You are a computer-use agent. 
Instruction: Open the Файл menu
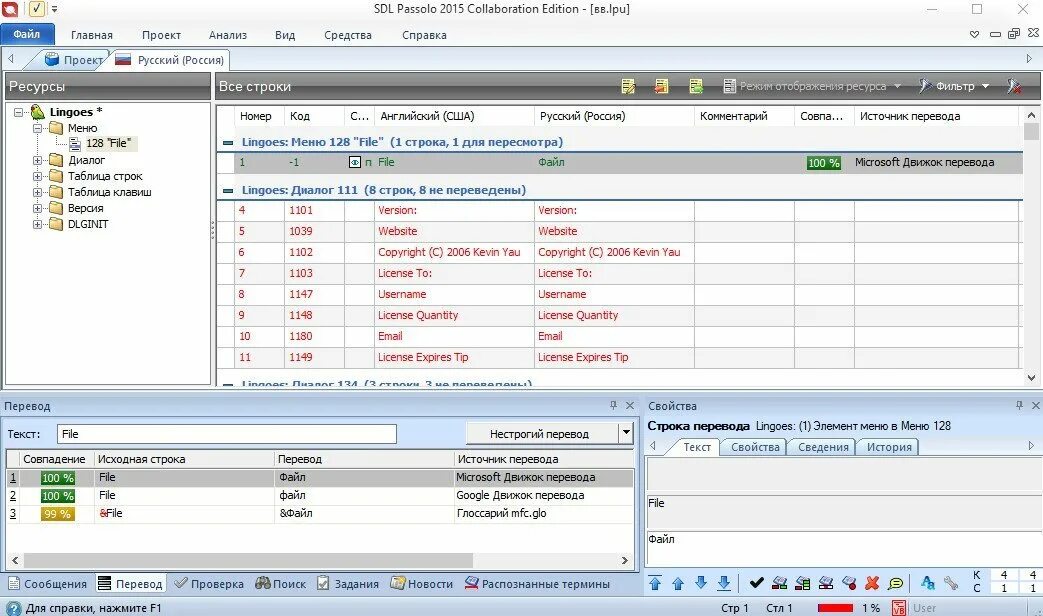pos(26,34)
